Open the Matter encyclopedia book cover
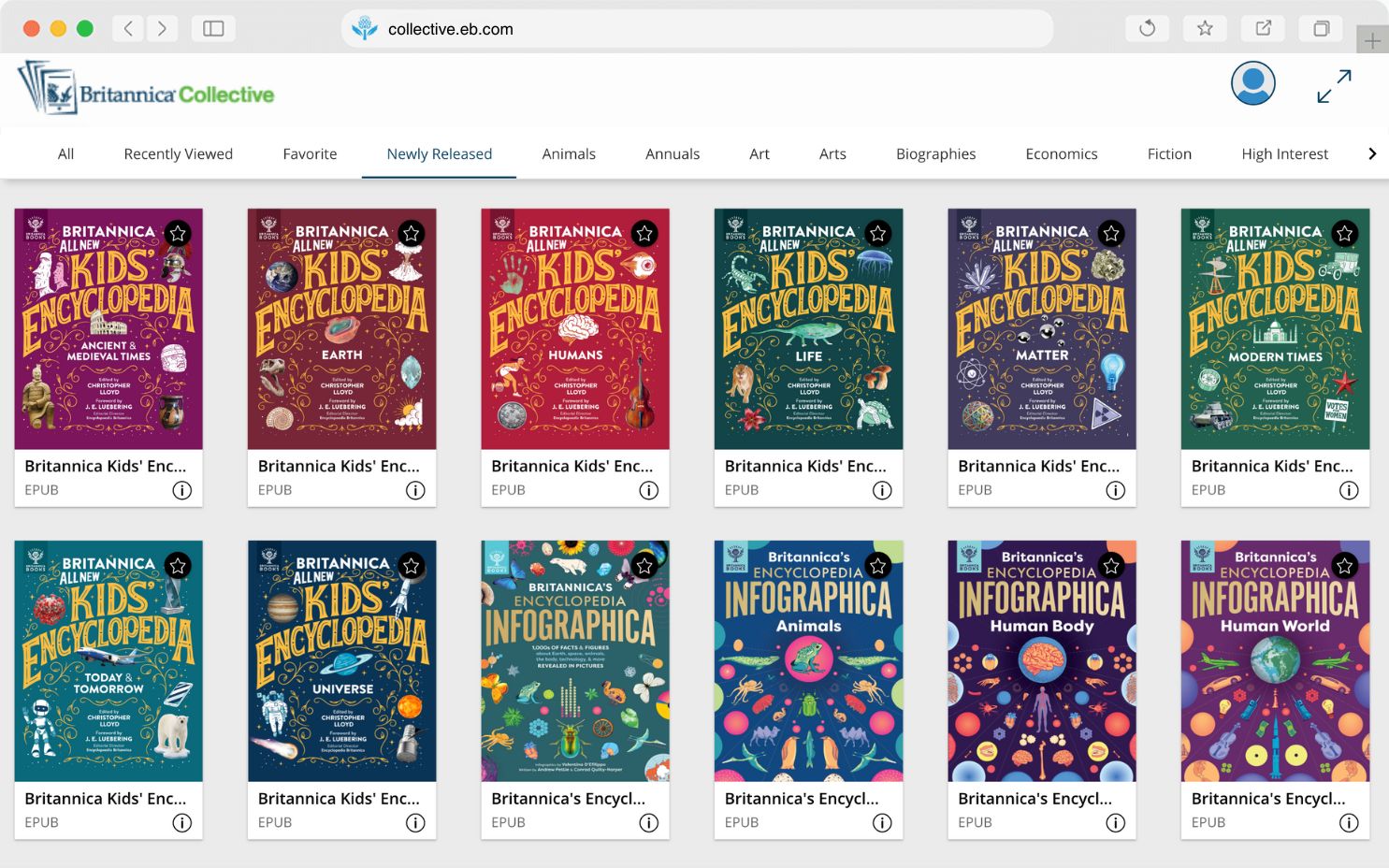 coord(1041,328)
